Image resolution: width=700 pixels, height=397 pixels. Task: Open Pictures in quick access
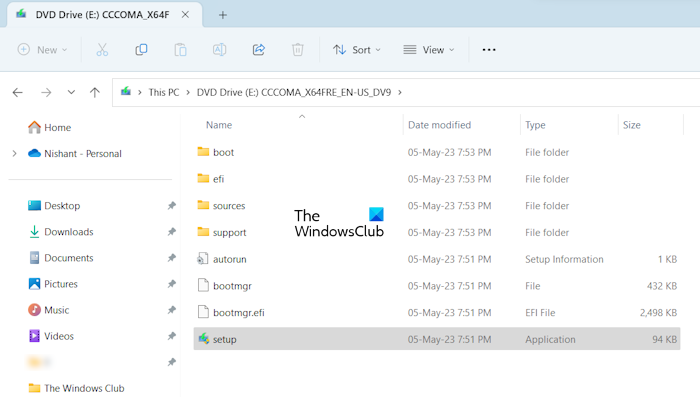click(53, 284)
